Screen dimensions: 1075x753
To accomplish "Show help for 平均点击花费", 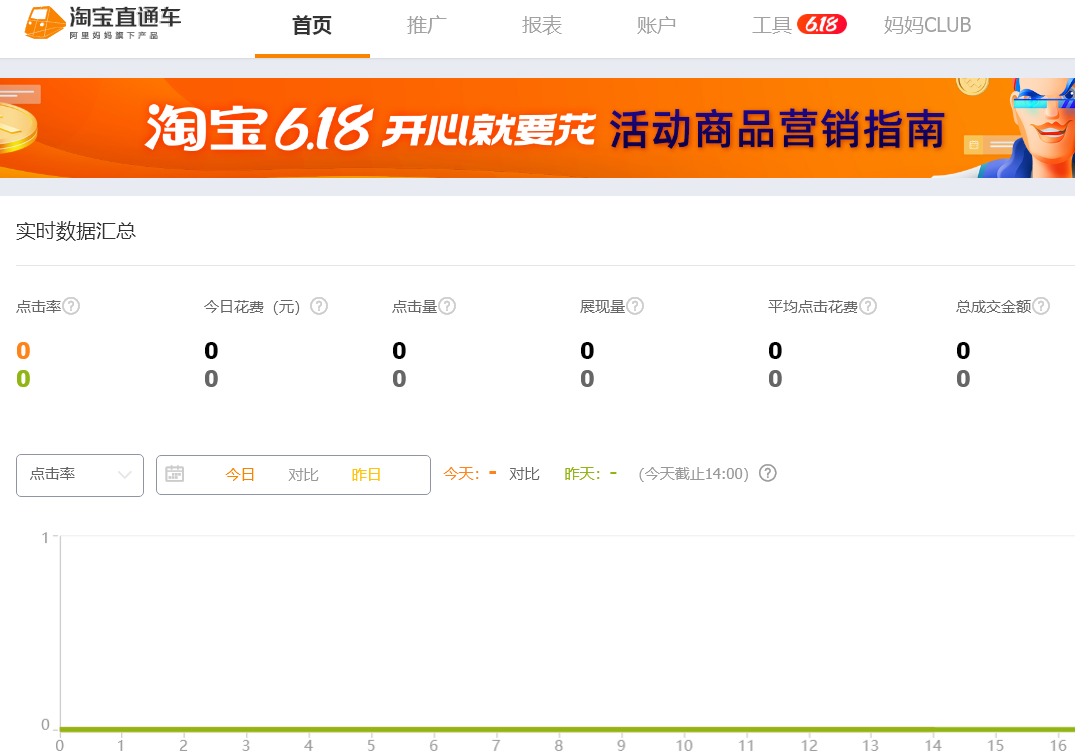I will pyautogui.click(x=868, y=306).
